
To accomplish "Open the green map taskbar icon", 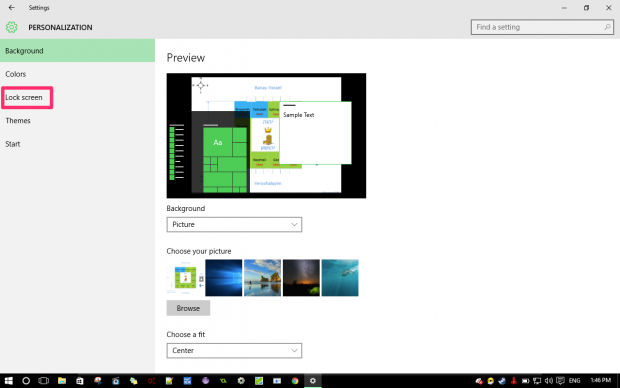I will point(259,380).
